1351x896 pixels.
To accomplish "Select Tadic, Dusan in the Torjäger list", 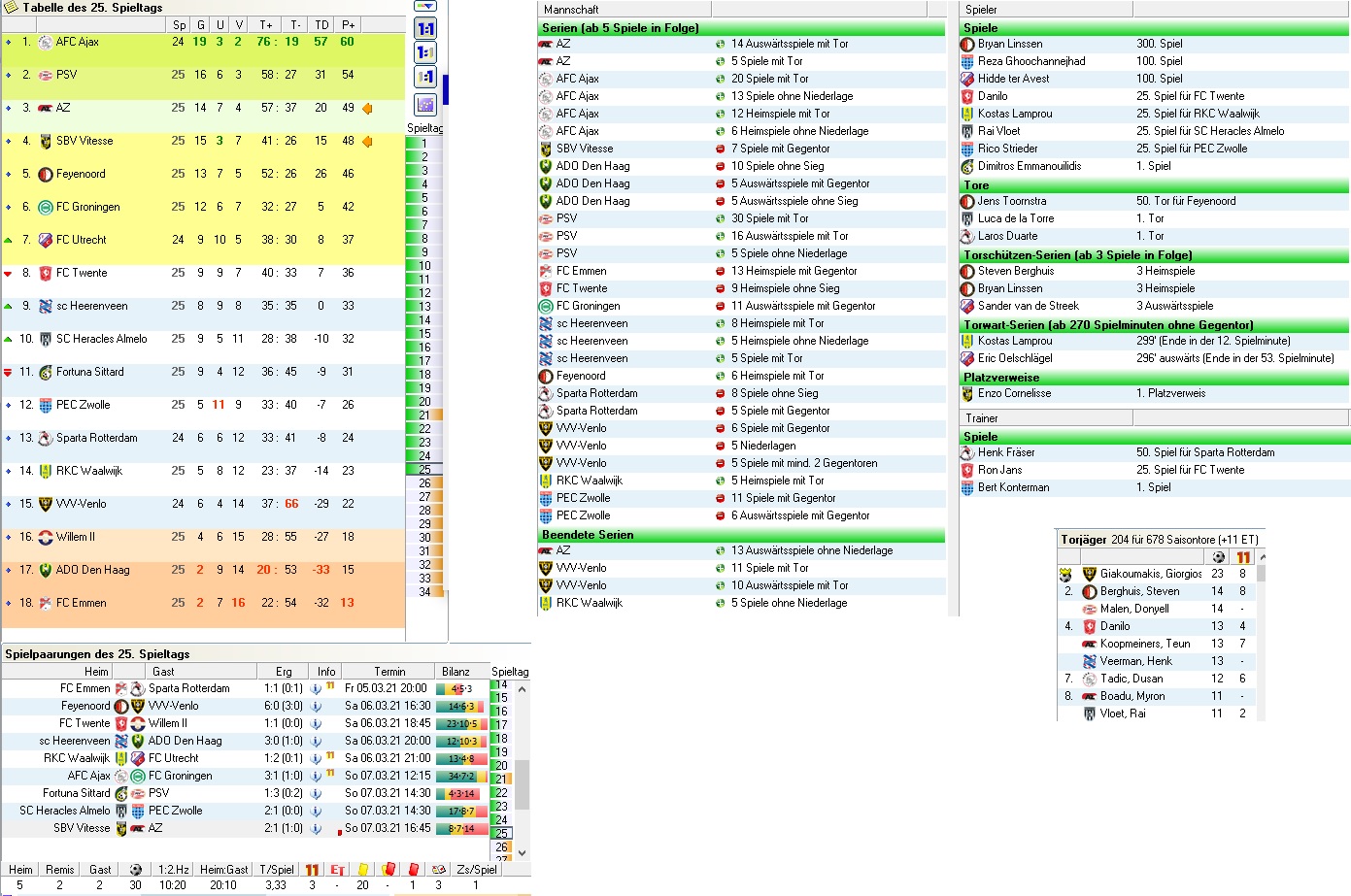I will pyautogui.click(x=1157, y=679).
